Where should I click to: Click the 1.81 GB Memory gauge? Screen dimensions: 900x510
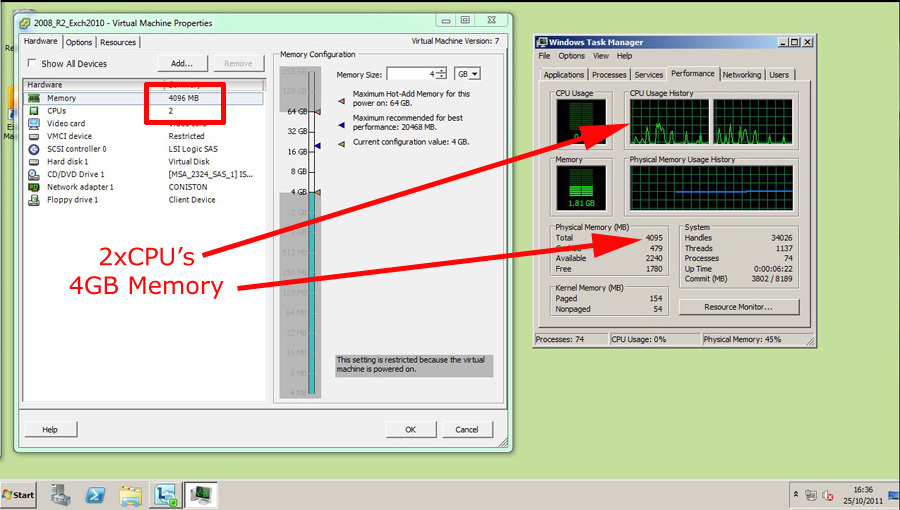point(581,188)
